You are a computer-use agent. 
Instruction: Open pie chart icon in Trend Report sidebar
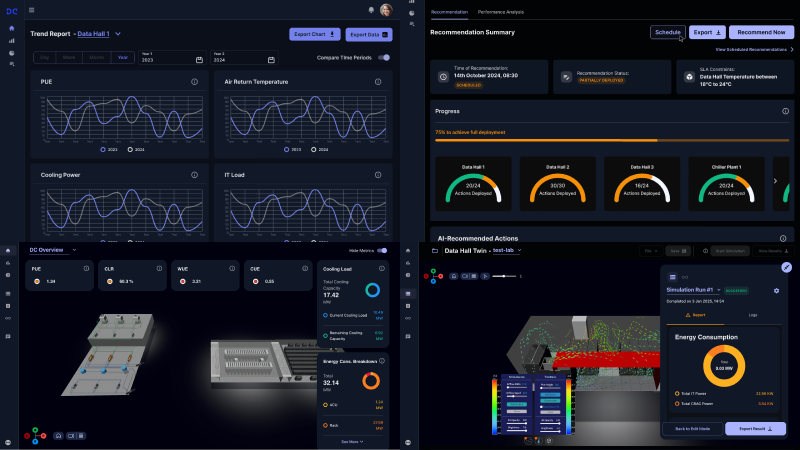coord(12,53)
